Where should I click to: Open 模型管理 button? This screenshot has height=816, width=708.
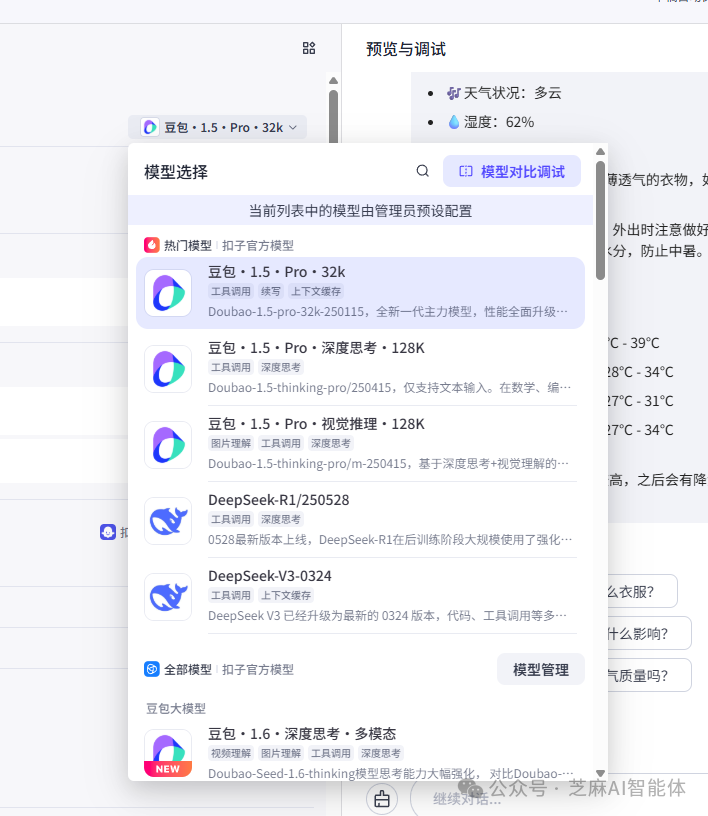click(x=541, y=670)
